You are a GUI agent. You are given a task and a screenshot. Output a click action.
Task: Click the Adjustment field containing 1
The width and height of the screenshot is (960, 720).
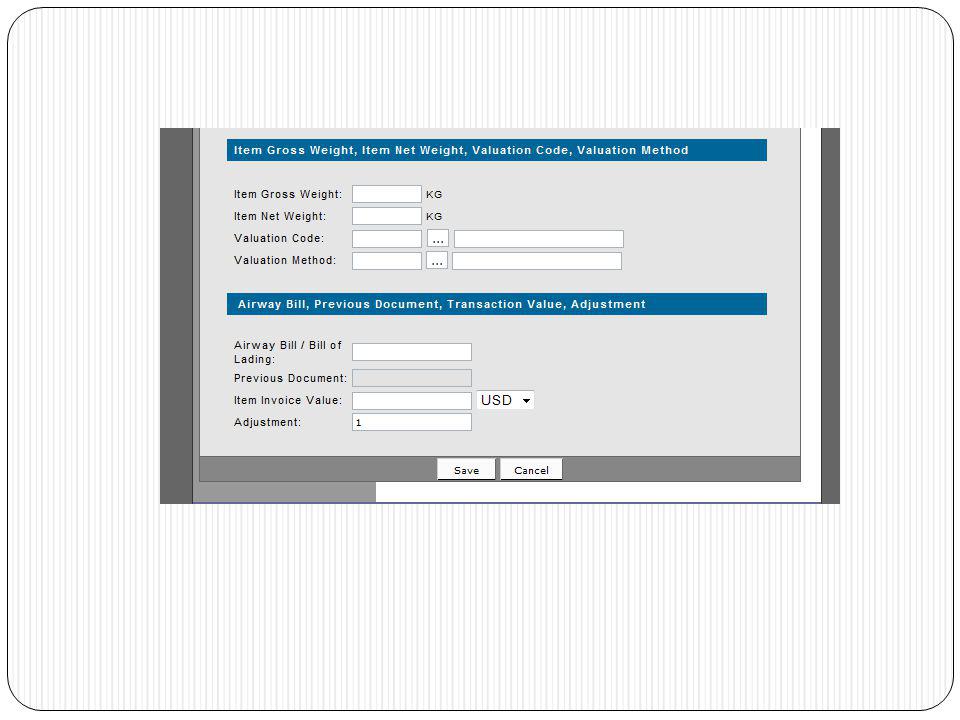411,422
